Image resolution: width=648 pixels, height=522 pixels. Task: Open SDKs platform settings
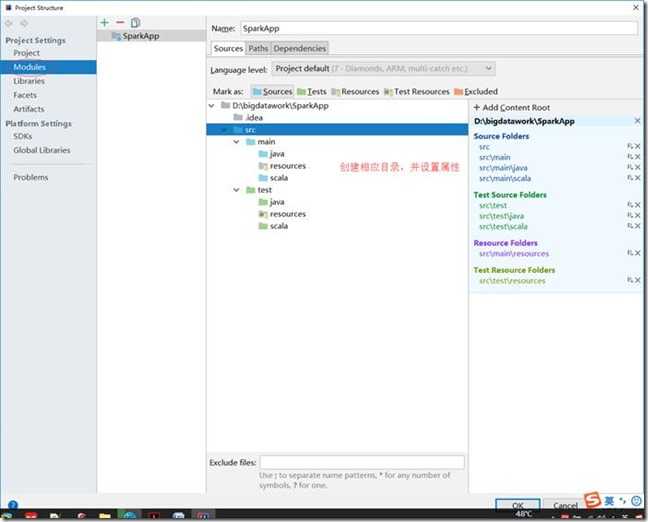(x=22, y=136)
